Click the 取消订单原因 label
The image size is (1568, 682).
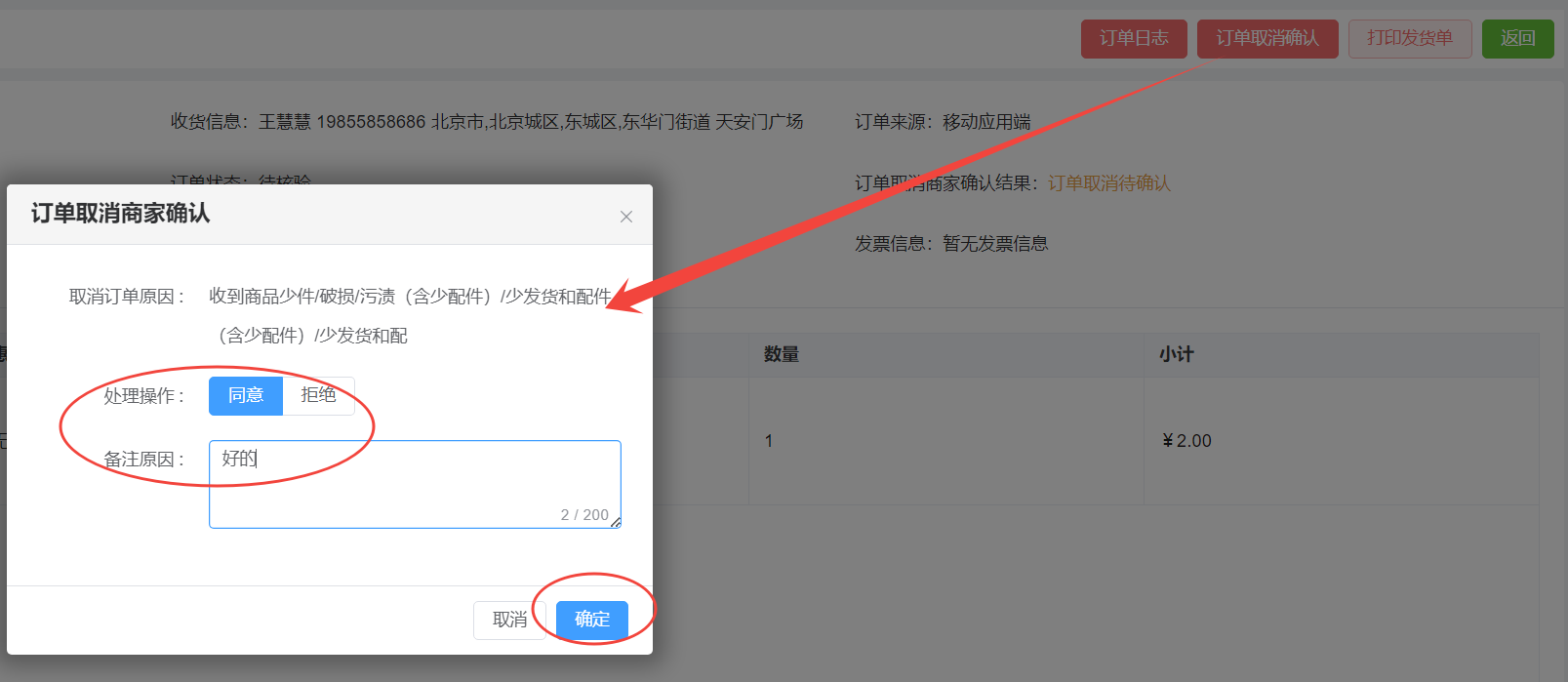127,297
